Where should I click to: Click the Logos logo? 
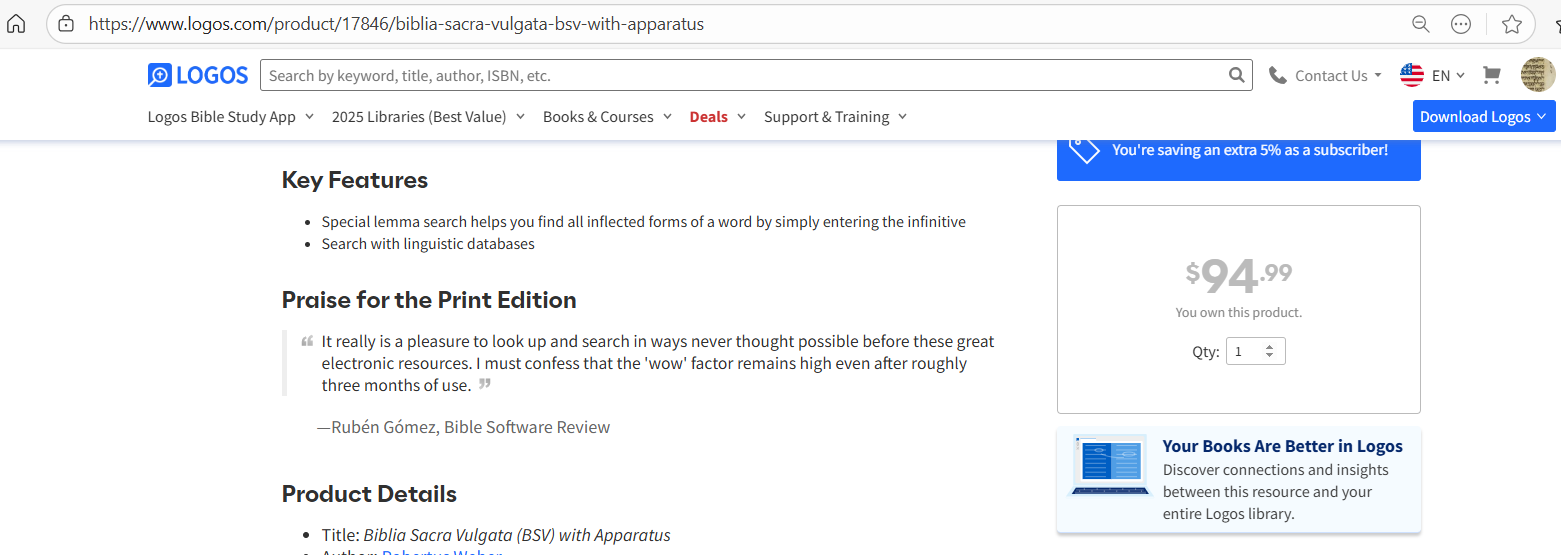click(x=198, y=75)
